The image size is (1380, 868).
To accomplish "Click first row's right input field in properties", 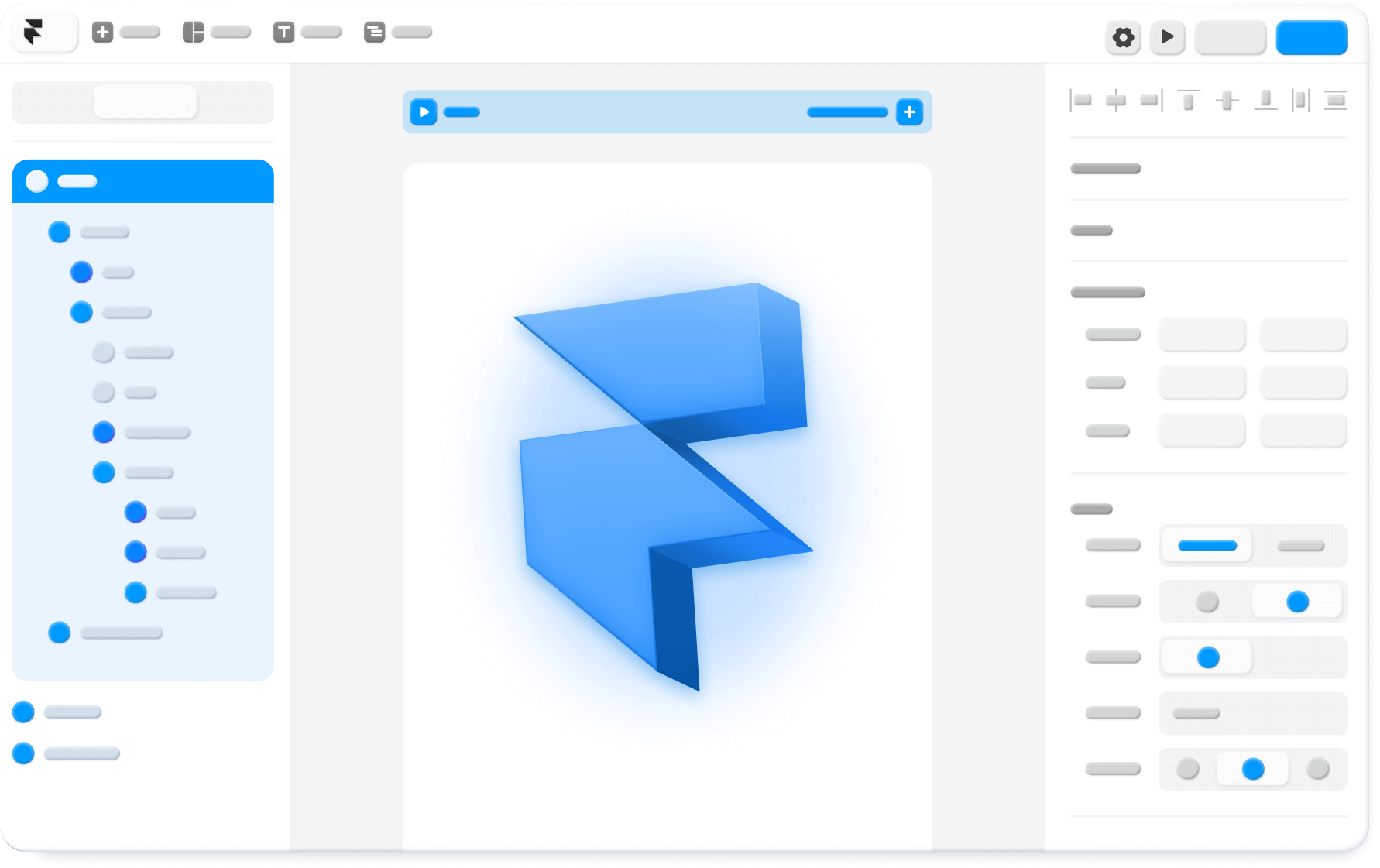I will pos(1303,335).
